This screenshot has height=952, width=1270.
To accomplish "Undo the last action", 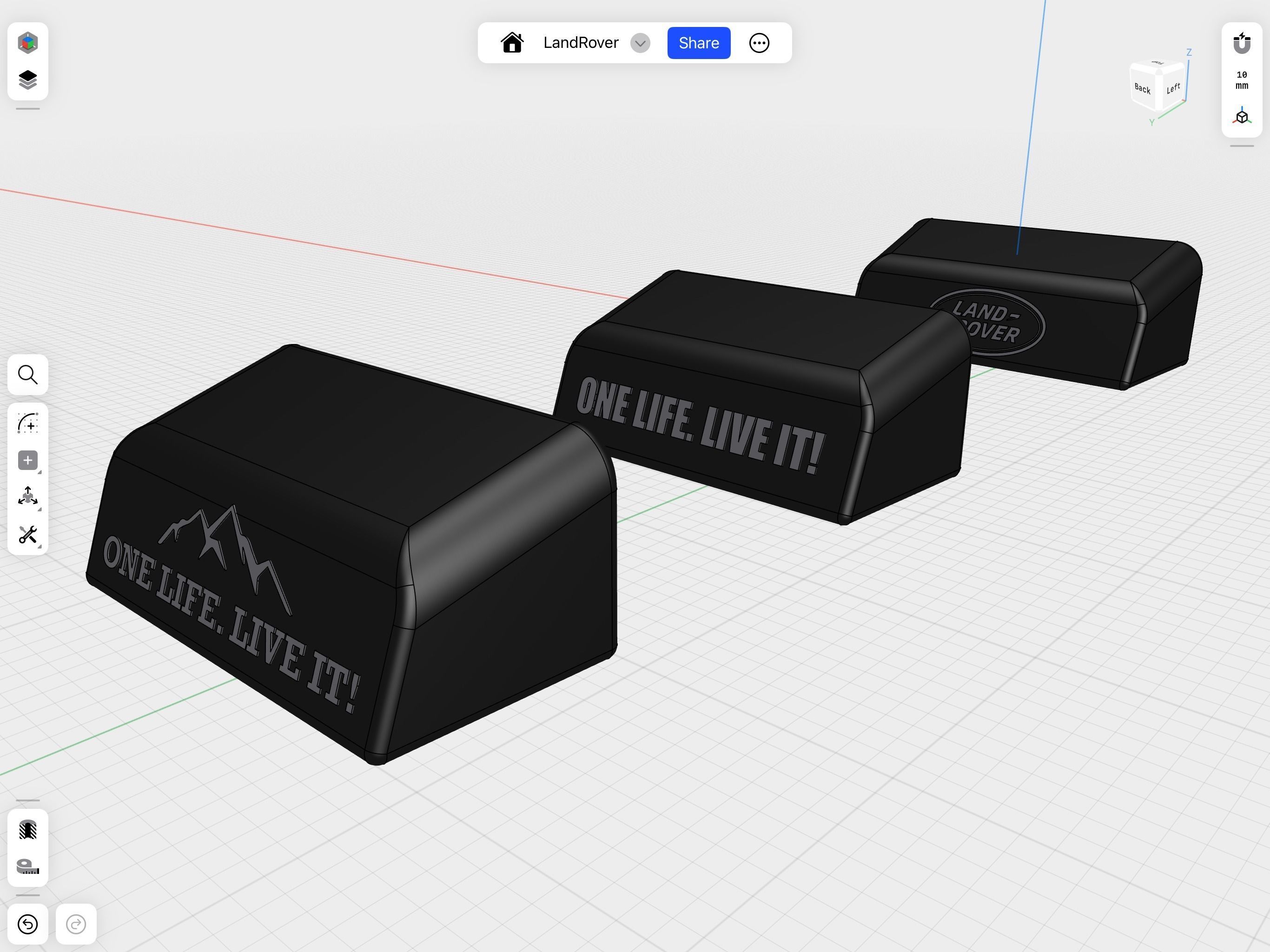I will pos(27,924).
